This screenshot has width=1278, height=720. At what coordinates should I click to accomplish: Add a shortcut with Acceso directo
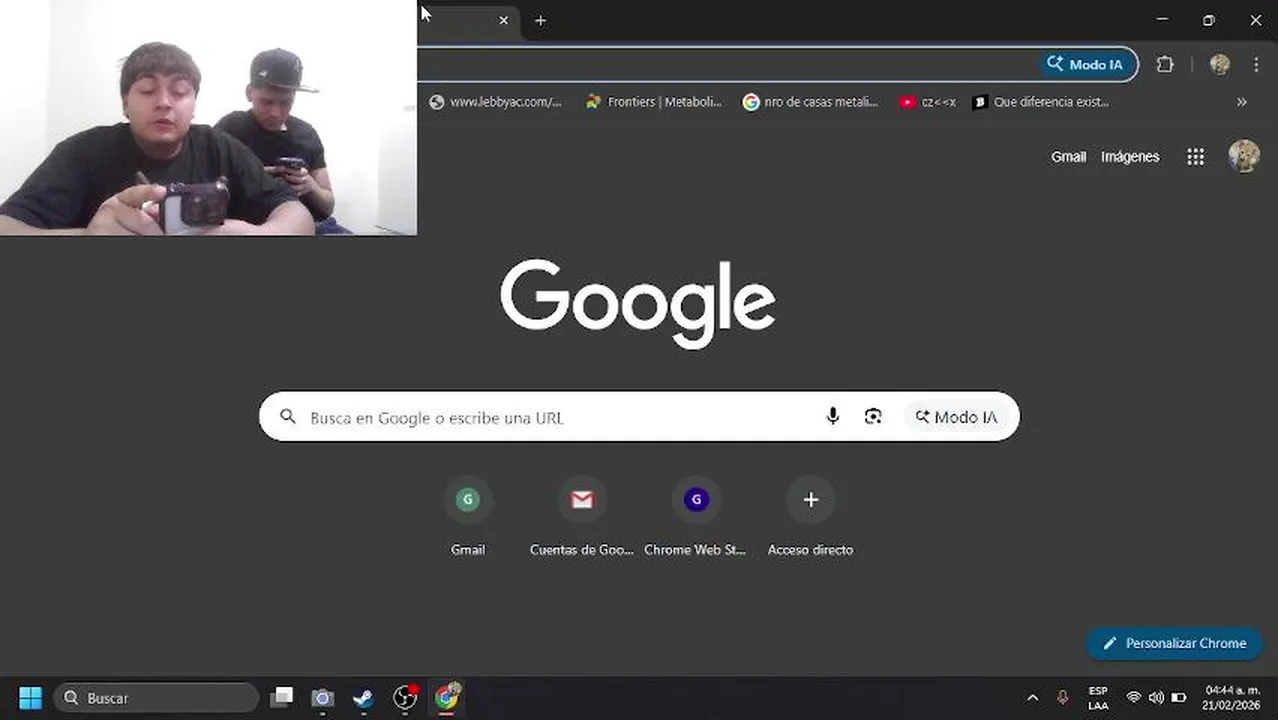click(810, 517)
